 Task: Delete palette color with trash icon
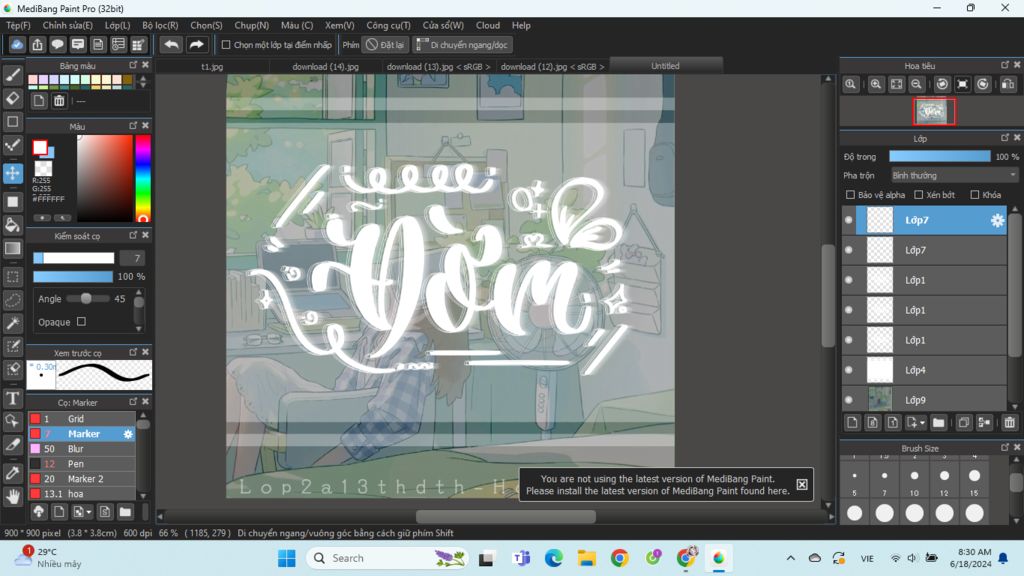pyautogui.click(x=59, y=101)
